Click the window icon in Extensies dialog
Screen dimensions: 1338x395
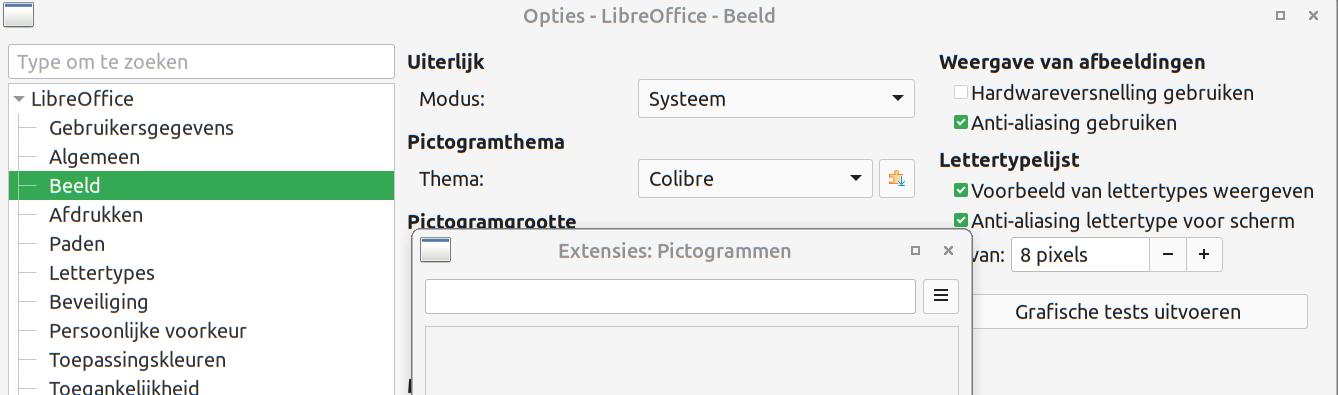(435, 250)
